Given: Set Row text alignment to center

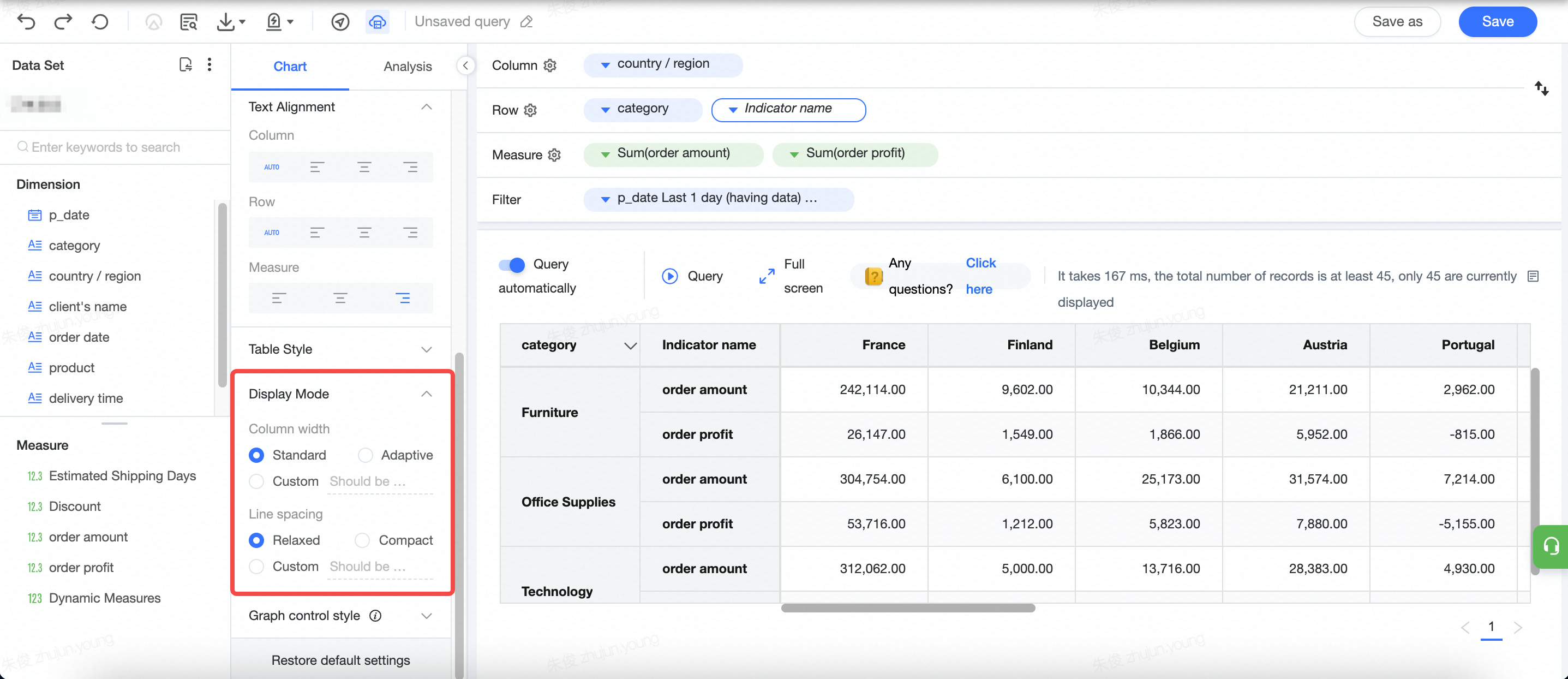Looking at the screenshot, I should coord(364,233).
